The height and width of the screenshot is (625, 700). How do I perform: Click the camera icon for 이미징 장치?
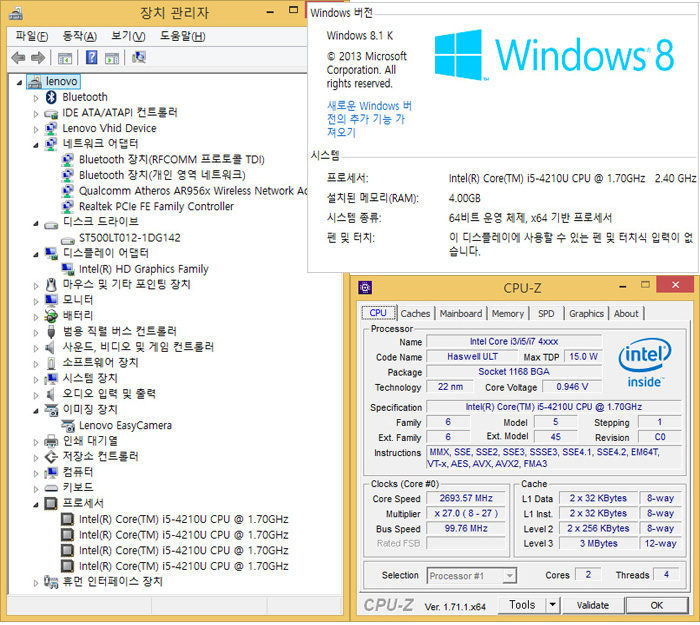pyautogui.click(x=51, y=409)
